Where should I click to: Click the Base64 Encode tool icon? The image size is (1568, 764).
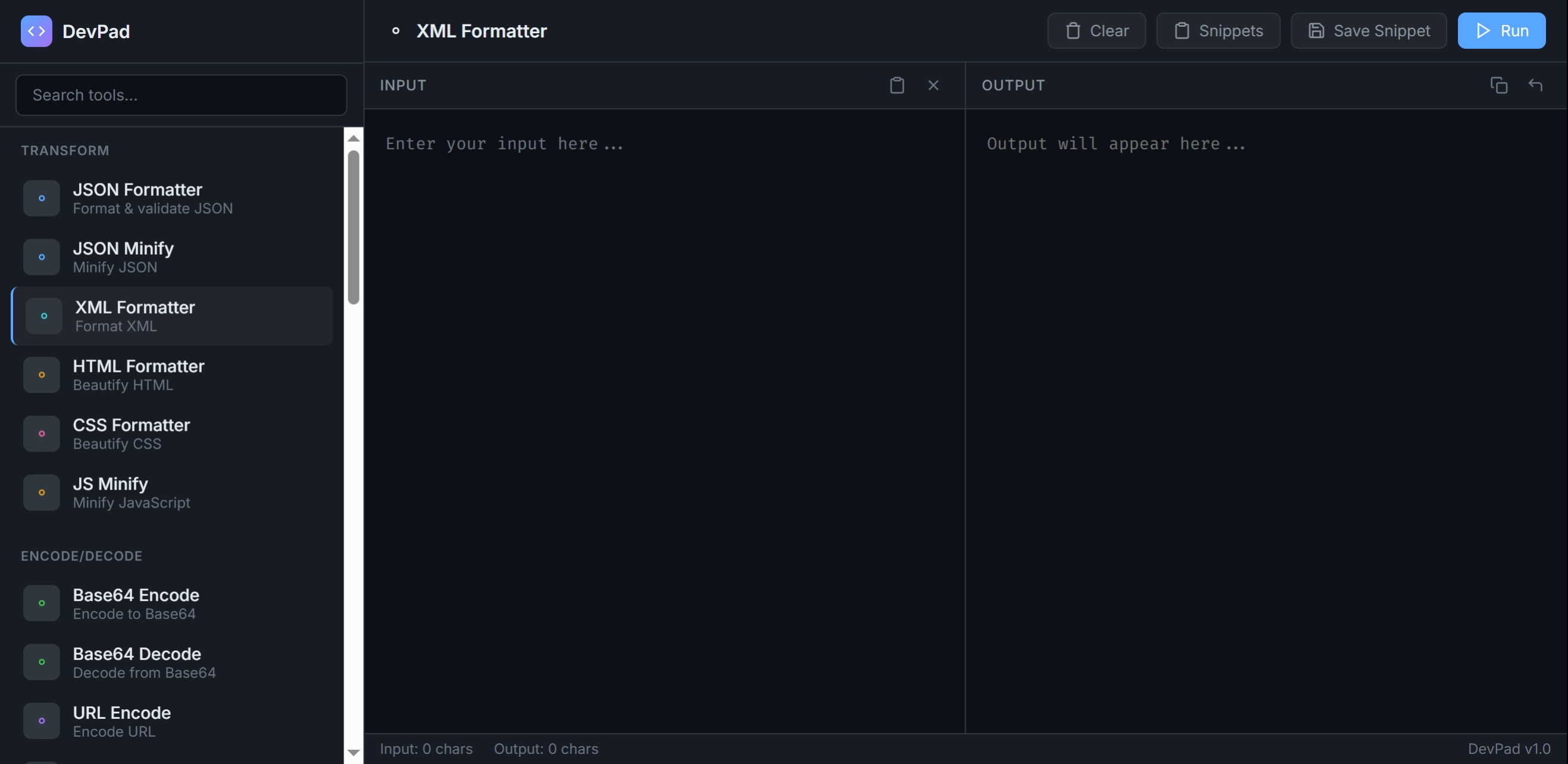point(42,603)
